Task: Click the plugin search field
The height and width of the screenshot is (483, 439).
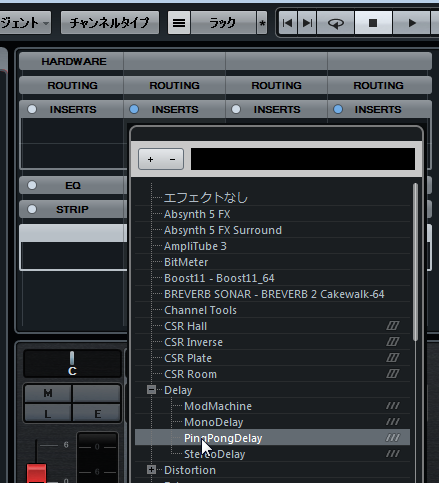Action: click(303, 159)
